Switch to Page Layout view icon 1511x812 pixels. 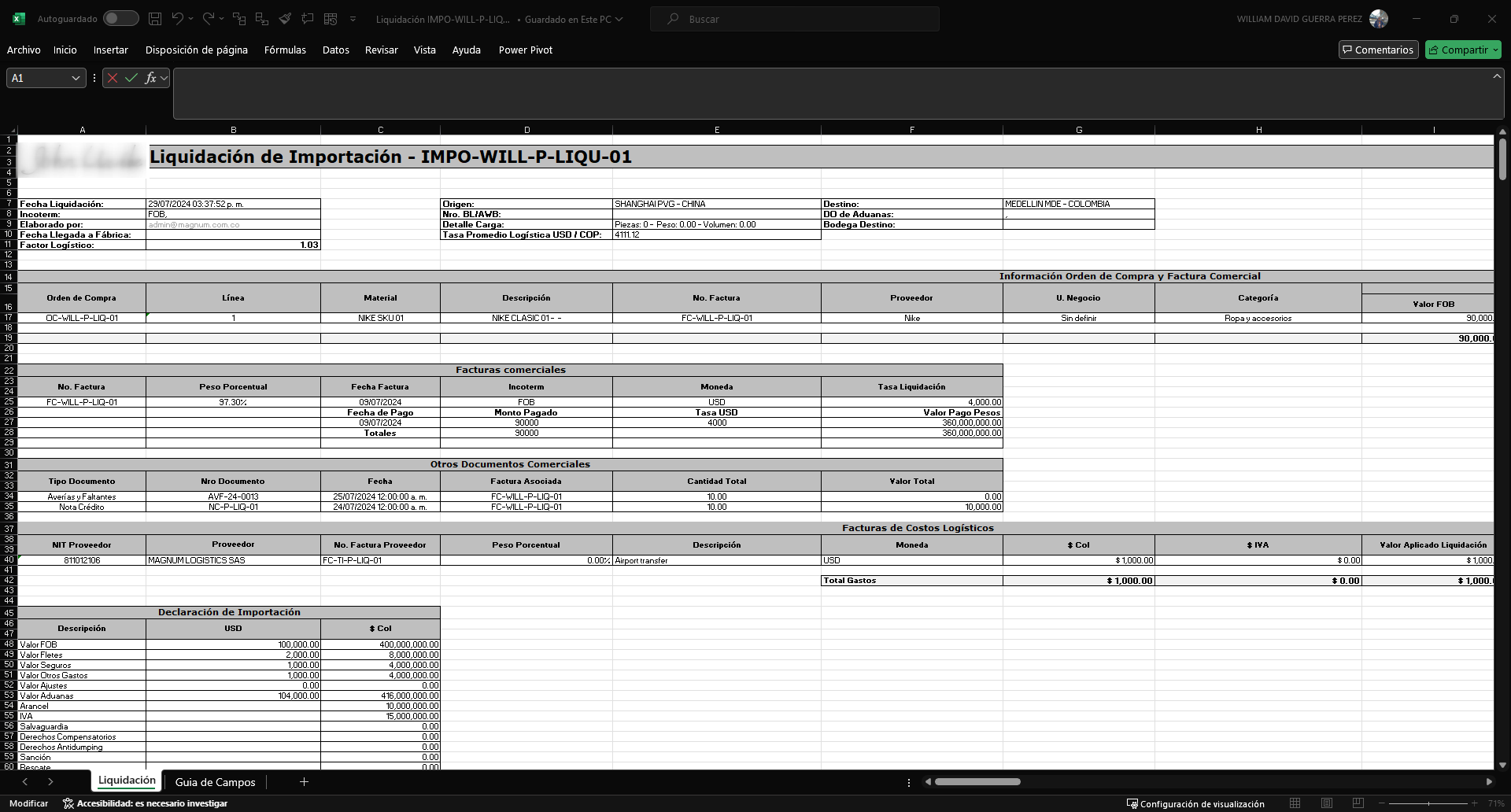tap(1327, 803)
